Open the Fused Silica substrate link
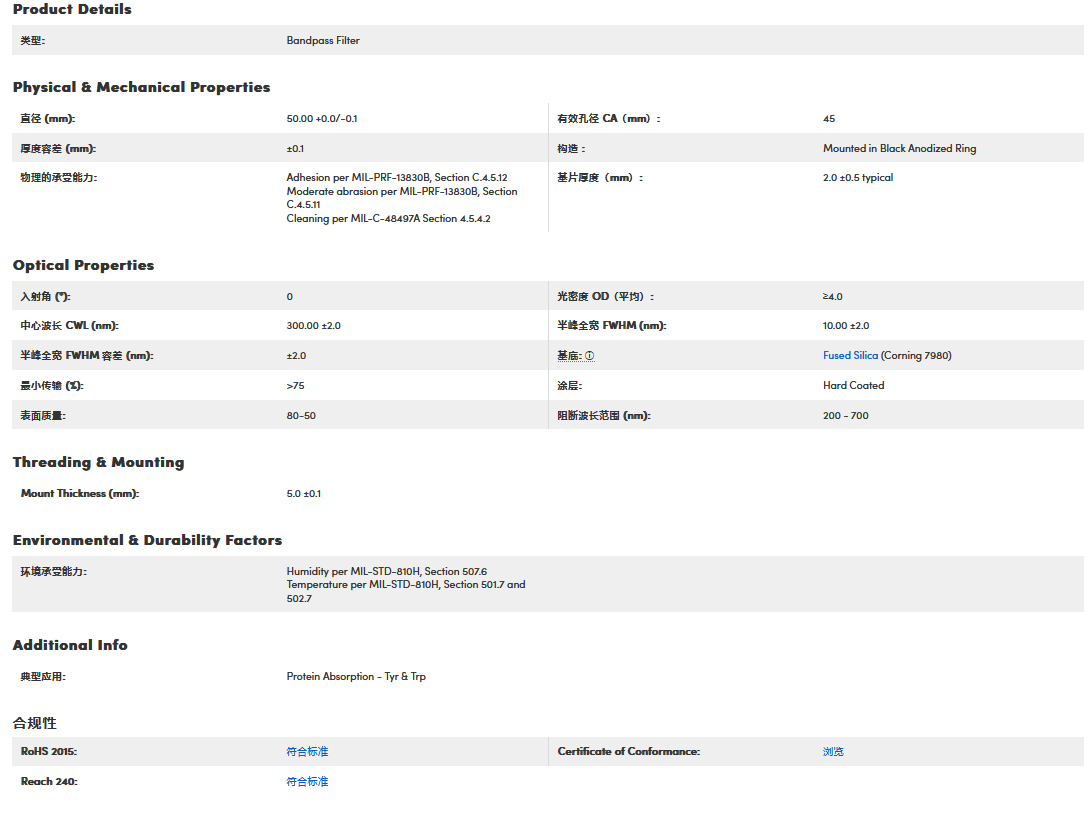 tap(850, 356)
